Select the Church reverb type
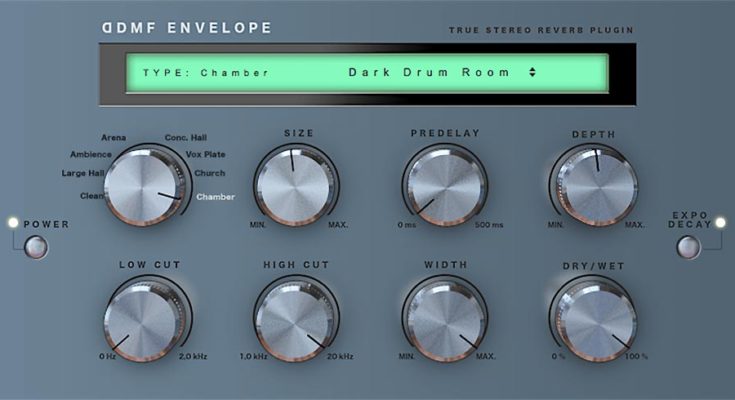The height and width of the screenshot is (400, 735). [x=209, y=173]
